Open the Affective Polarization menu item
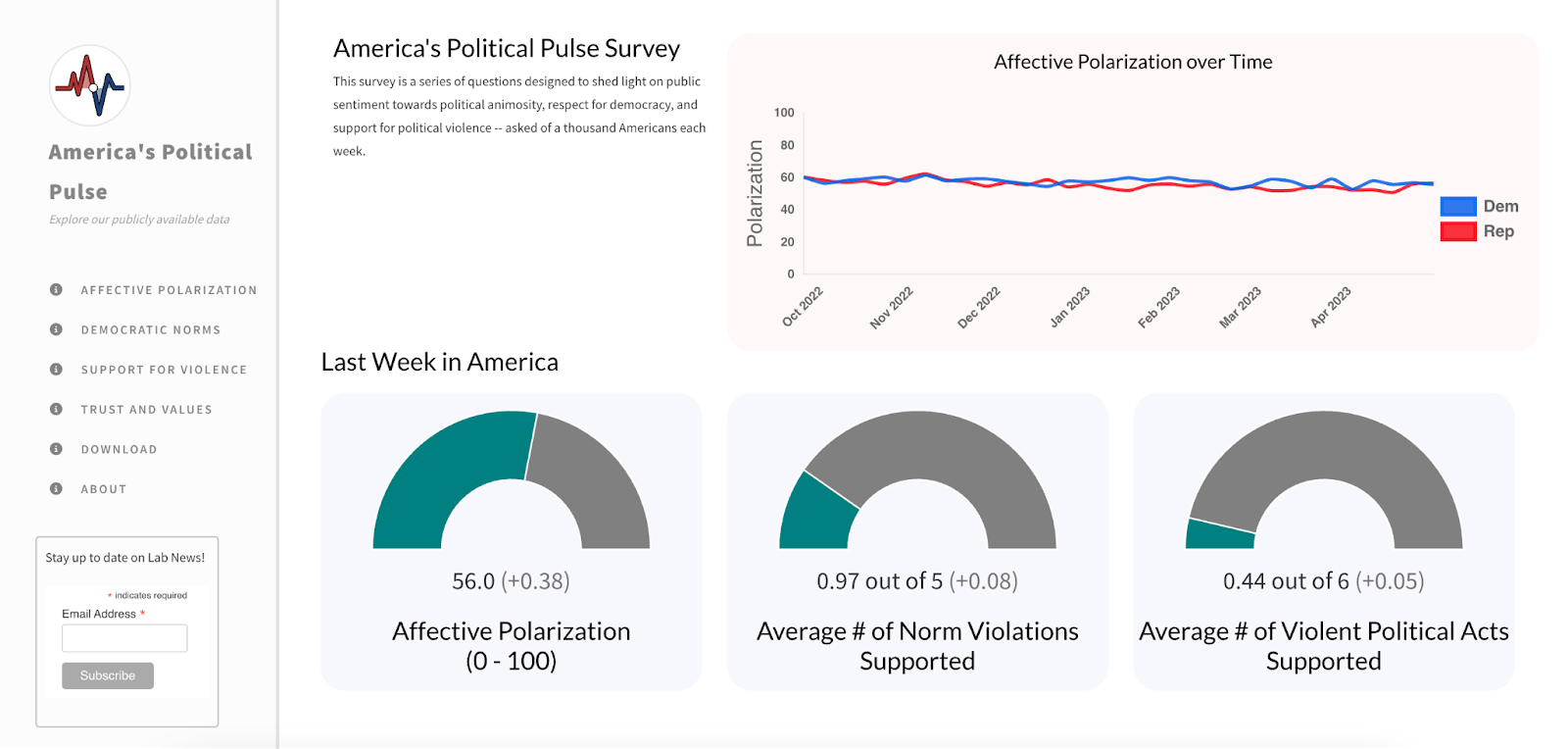Image resolution: width=1568 pixels, height=749 pixels. [x=169, y=290]
